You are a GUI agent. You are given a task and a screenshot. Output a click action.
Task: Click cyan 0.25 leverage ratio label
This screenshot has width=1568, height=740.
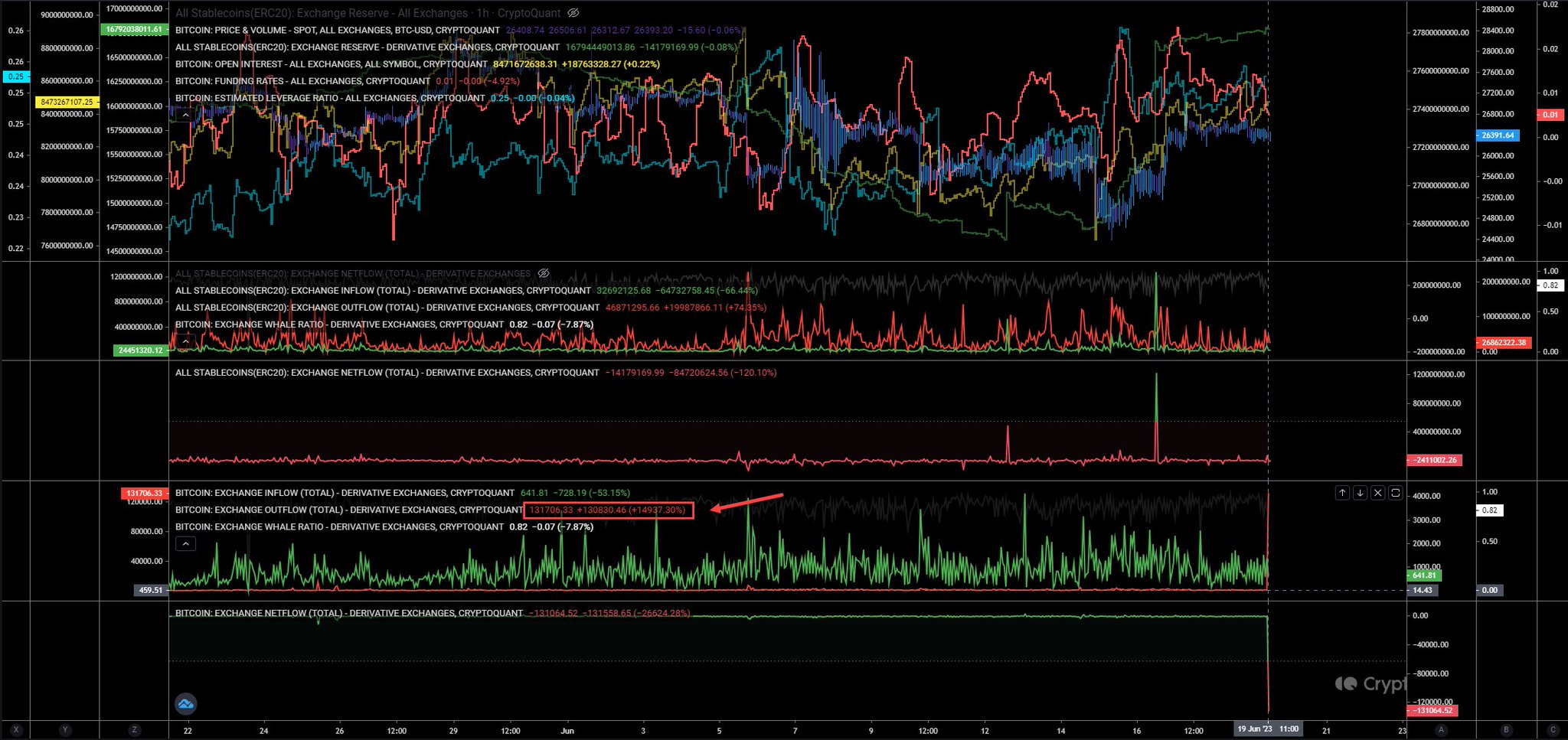[x=15, y=77]
